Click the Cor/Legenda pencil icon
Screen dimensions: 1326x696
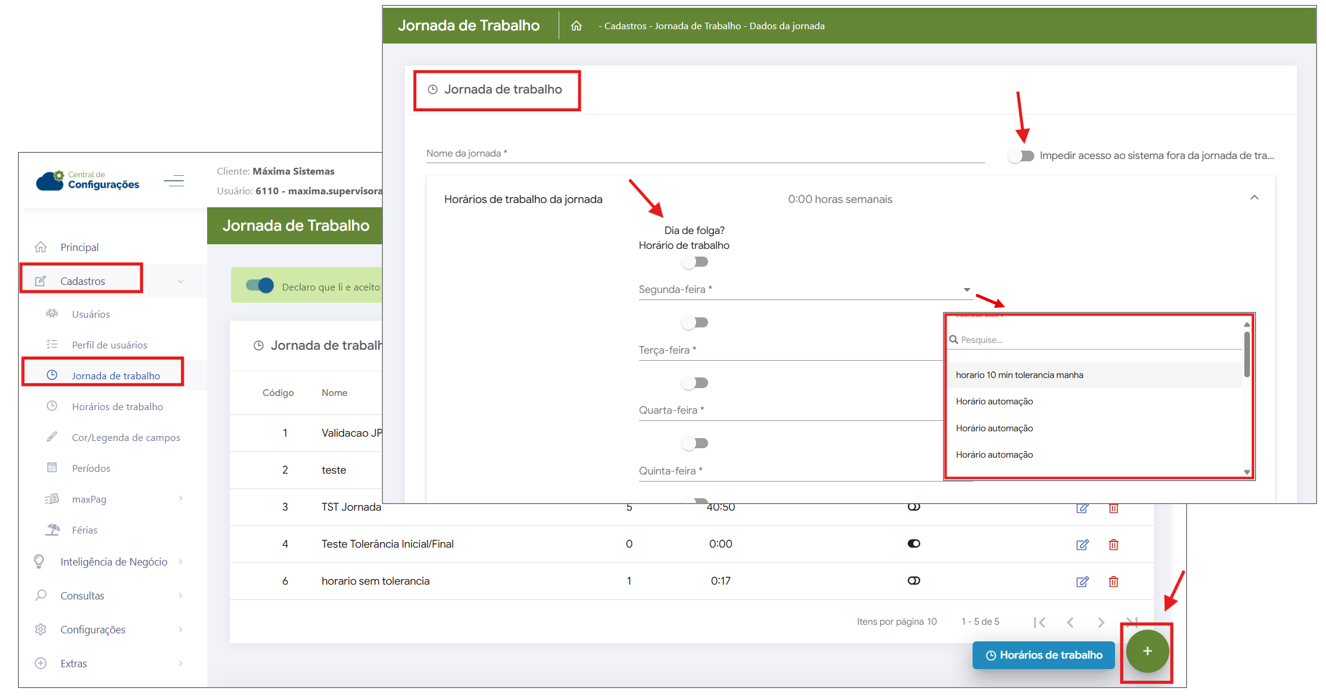click(52, 438)
